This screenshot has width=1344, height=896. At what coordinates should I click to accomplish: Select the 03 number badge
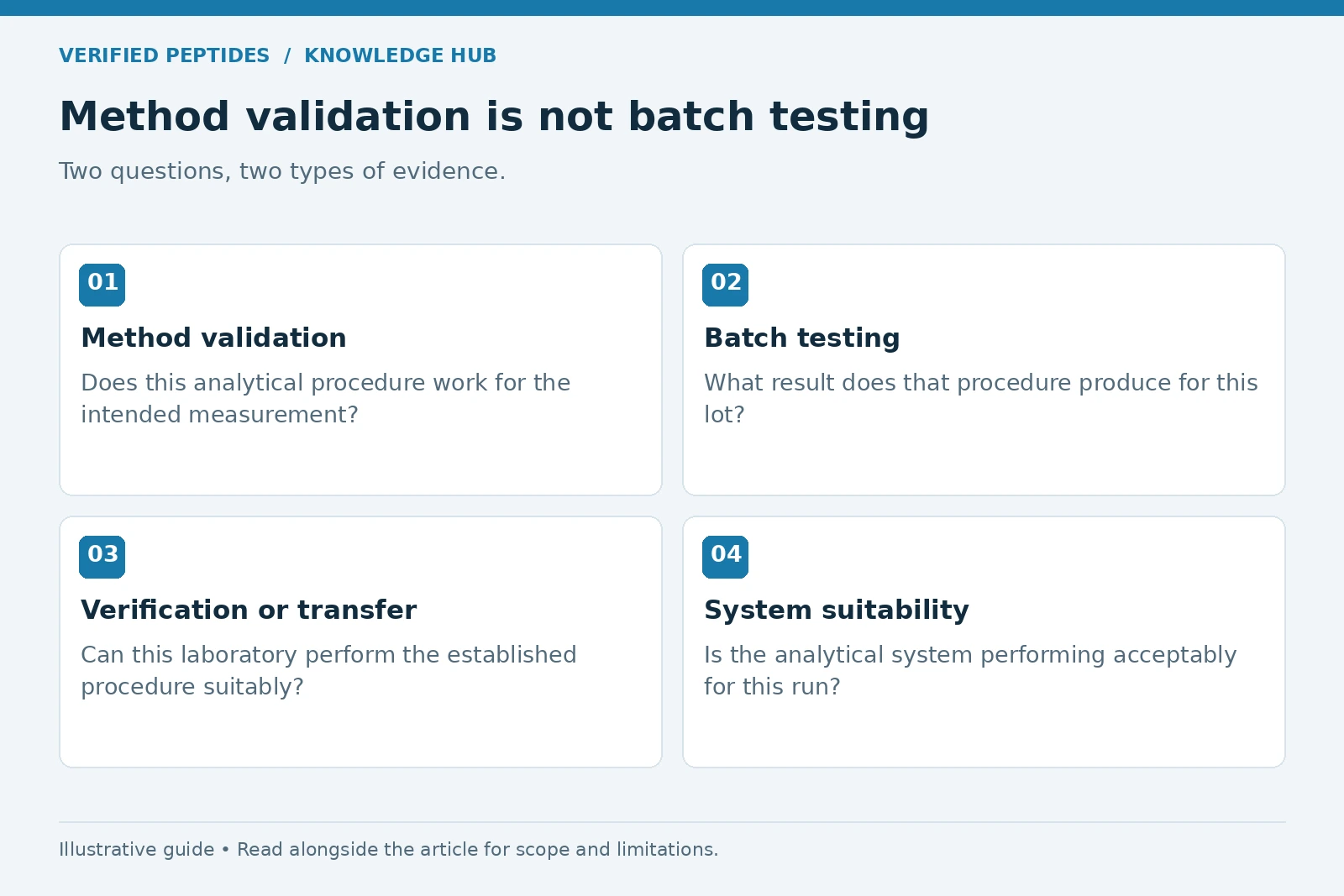102,557
